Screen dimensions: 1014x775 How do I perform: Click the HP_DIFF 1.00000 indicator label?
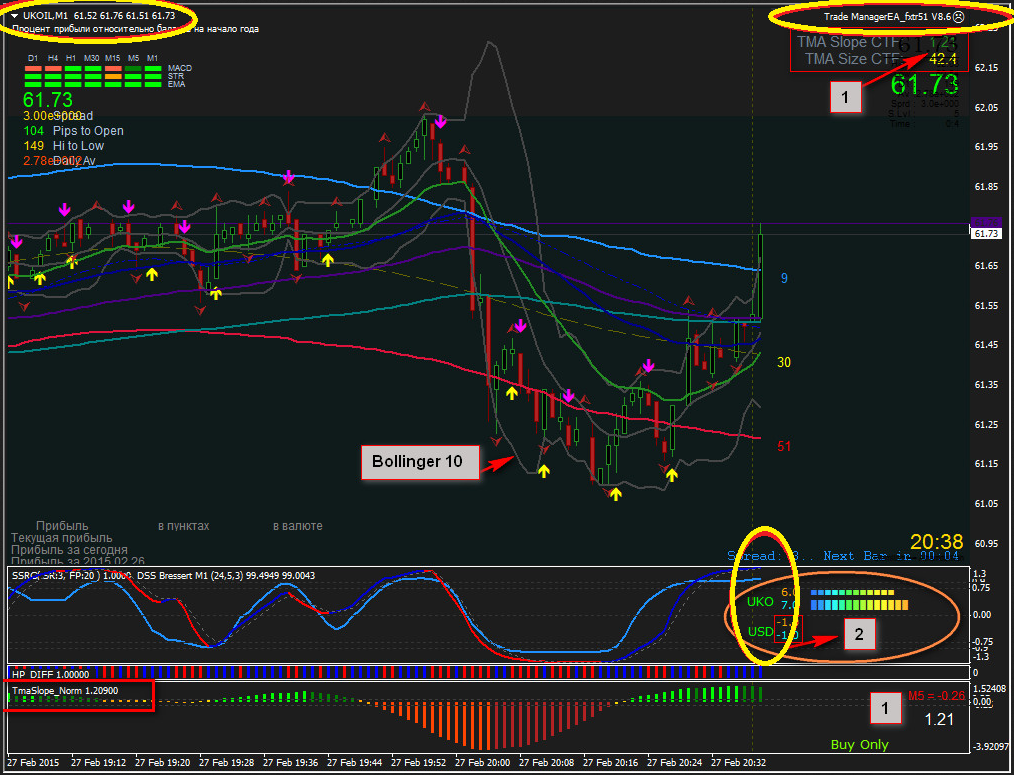tap(50, 674)
